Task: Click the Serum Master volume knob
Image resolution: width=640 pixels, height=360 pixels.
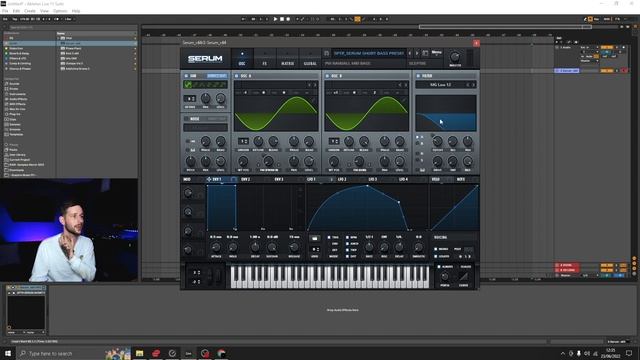Action: 455,56
